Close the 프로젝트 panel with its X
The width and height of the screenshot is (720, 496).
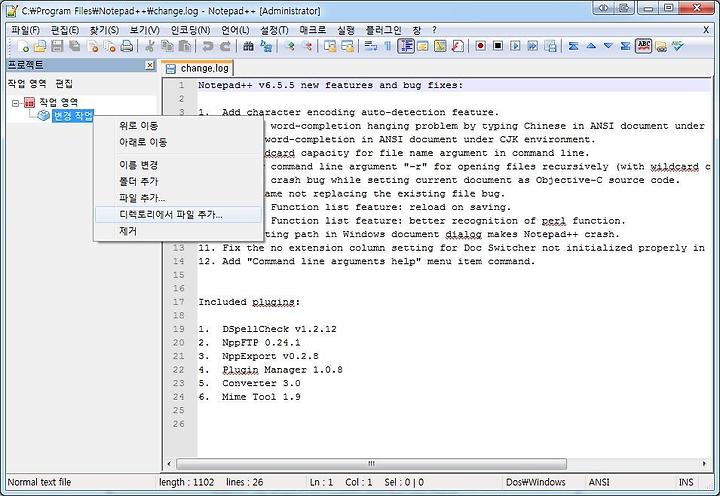[150, 65]
